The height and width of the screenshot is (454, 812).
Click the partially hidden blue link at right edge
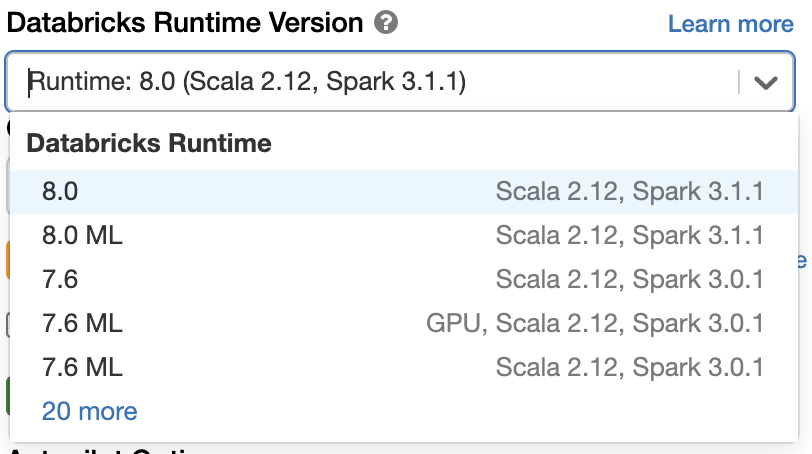[x=802, y=261]
